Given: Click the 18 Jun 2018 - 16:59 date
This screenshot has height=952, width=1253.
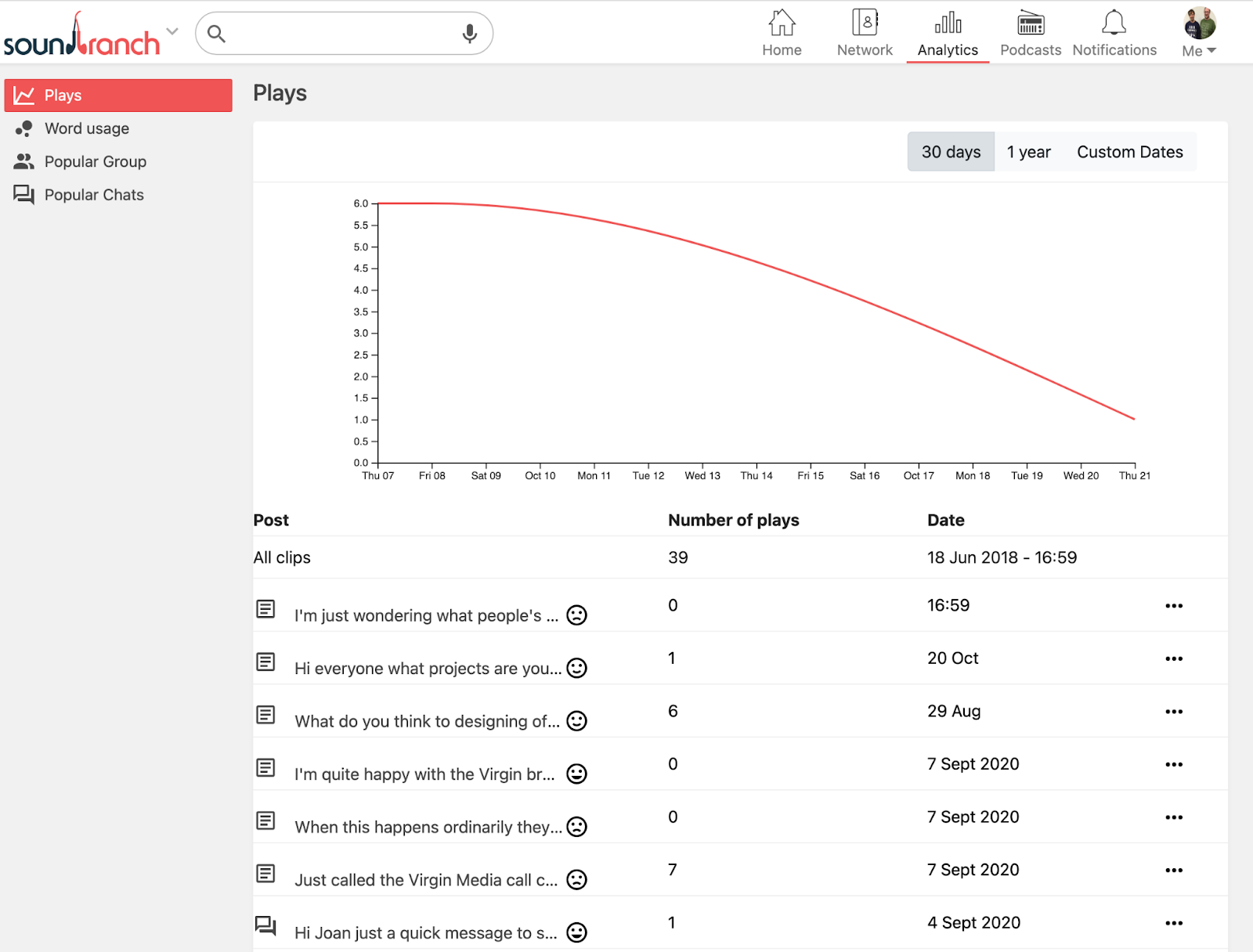Looking at the screenshot, I should (x=1002, y=557).
